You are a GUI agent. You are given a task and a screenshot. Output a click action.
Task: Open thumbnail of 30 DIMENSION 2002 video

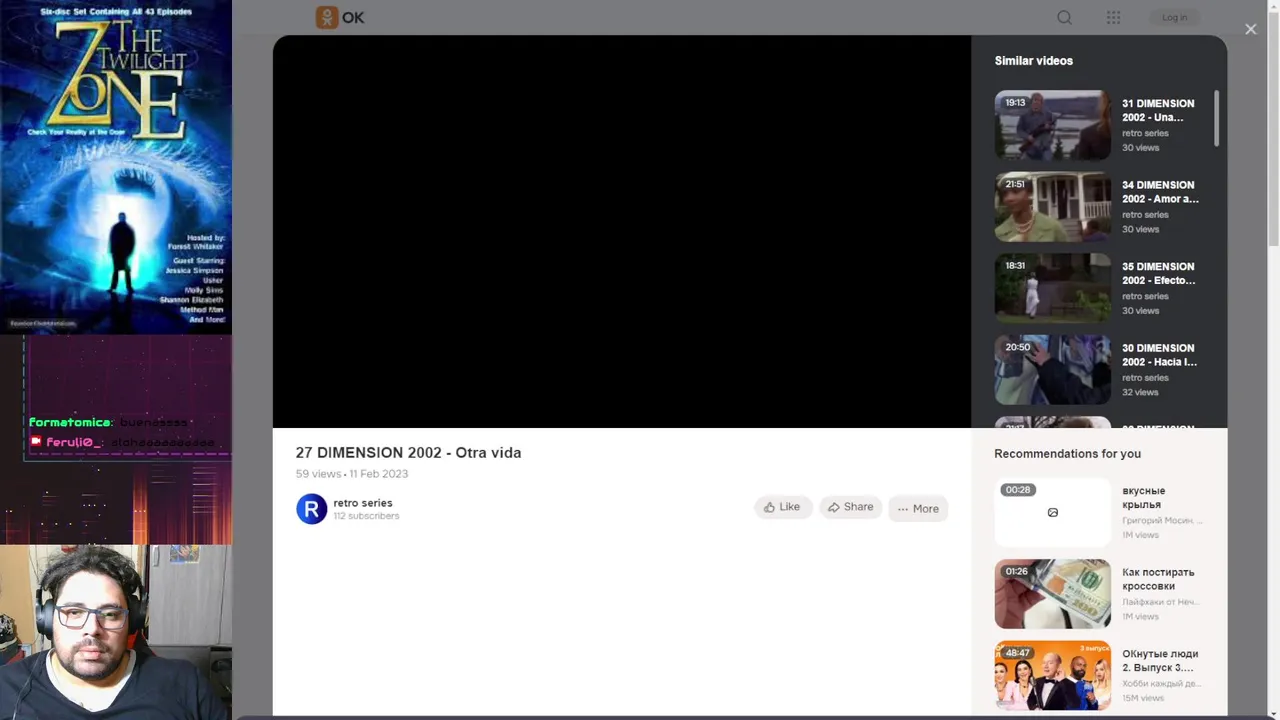pyautogui.click(x=1052, y=370)
